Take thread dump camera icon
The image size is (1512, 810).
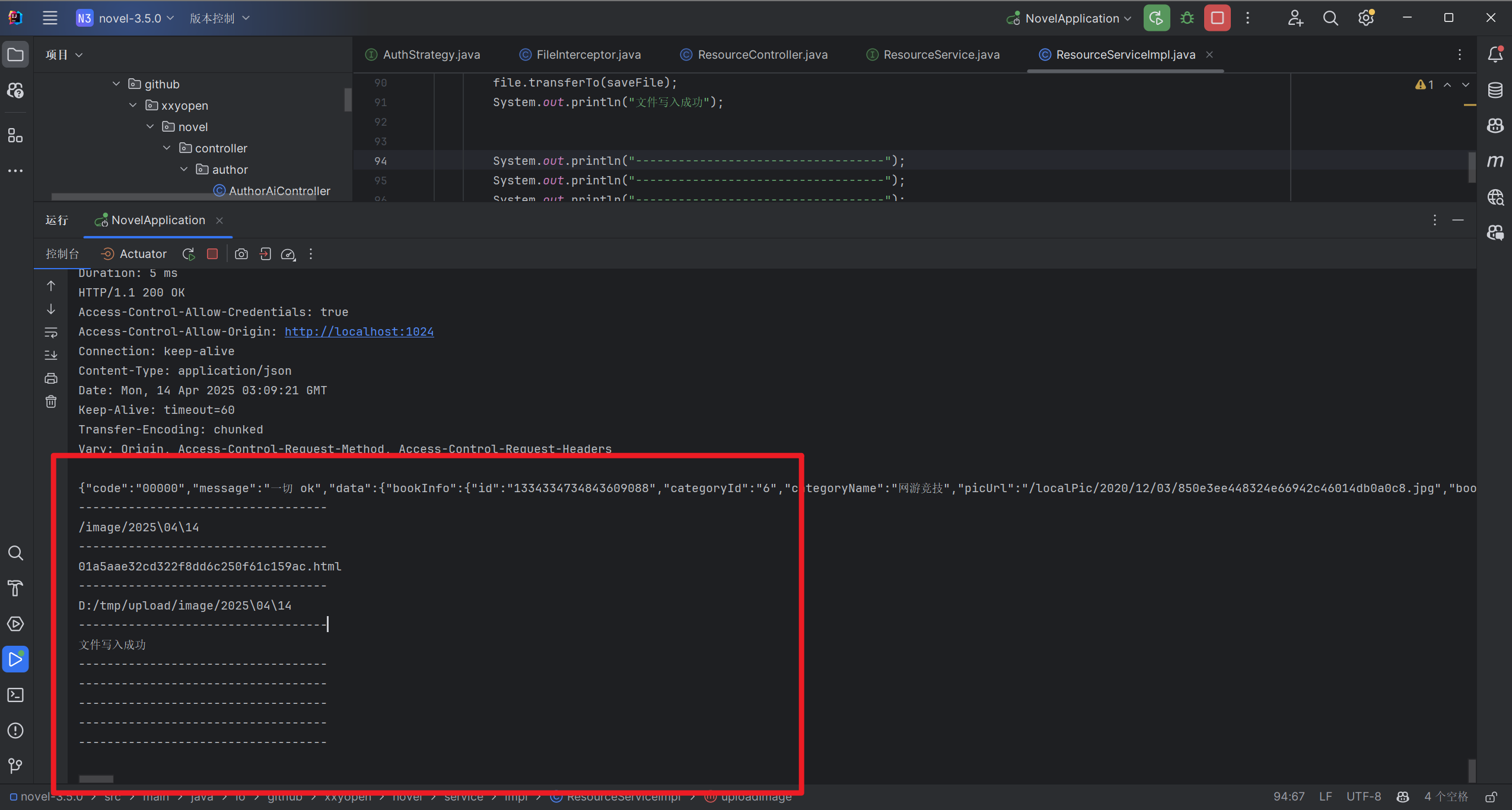(x=241, y=254)
